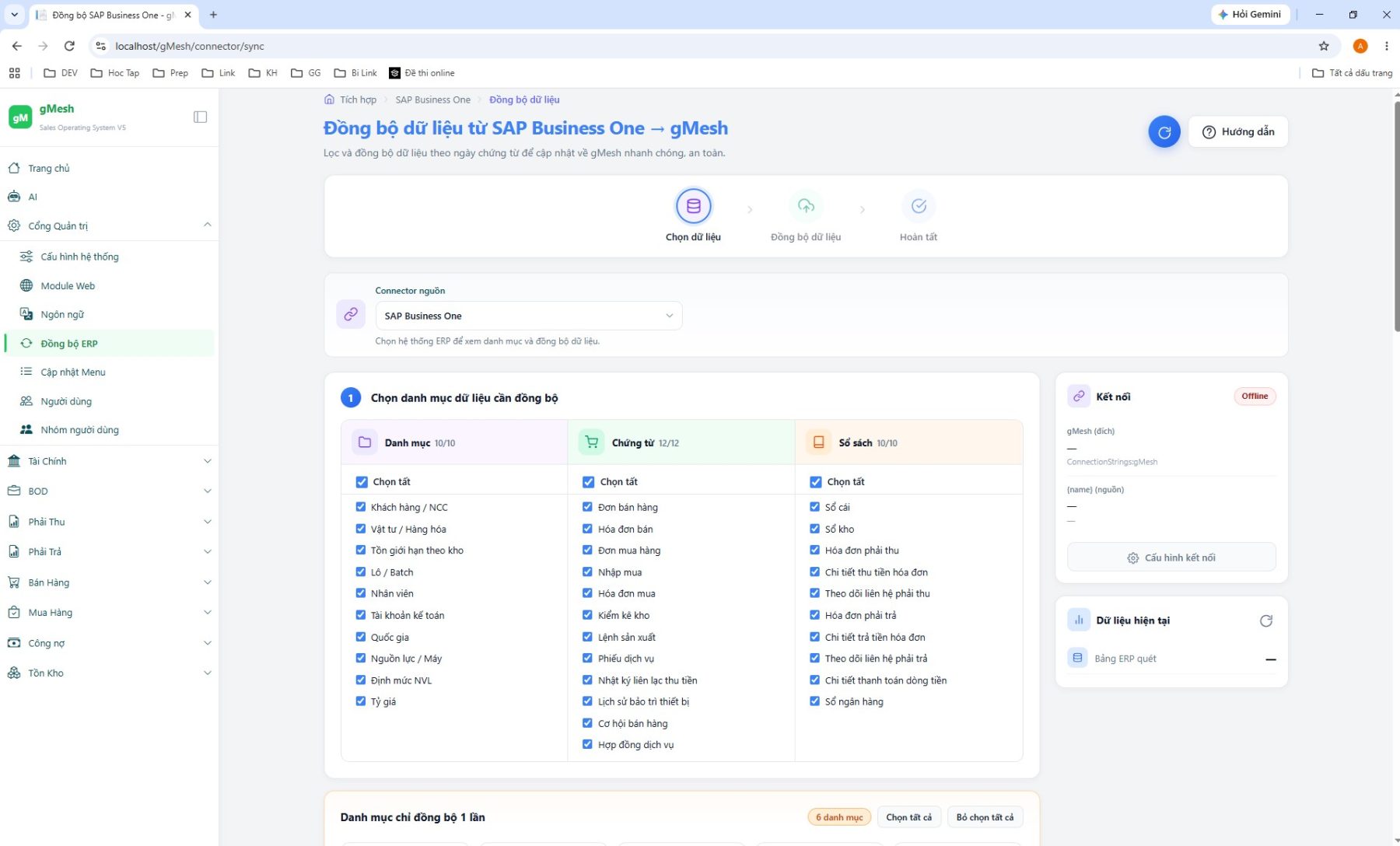This screenshot has width=1400, height=846.
Task: Expand the BOD menu
Action: coord(109,491)
